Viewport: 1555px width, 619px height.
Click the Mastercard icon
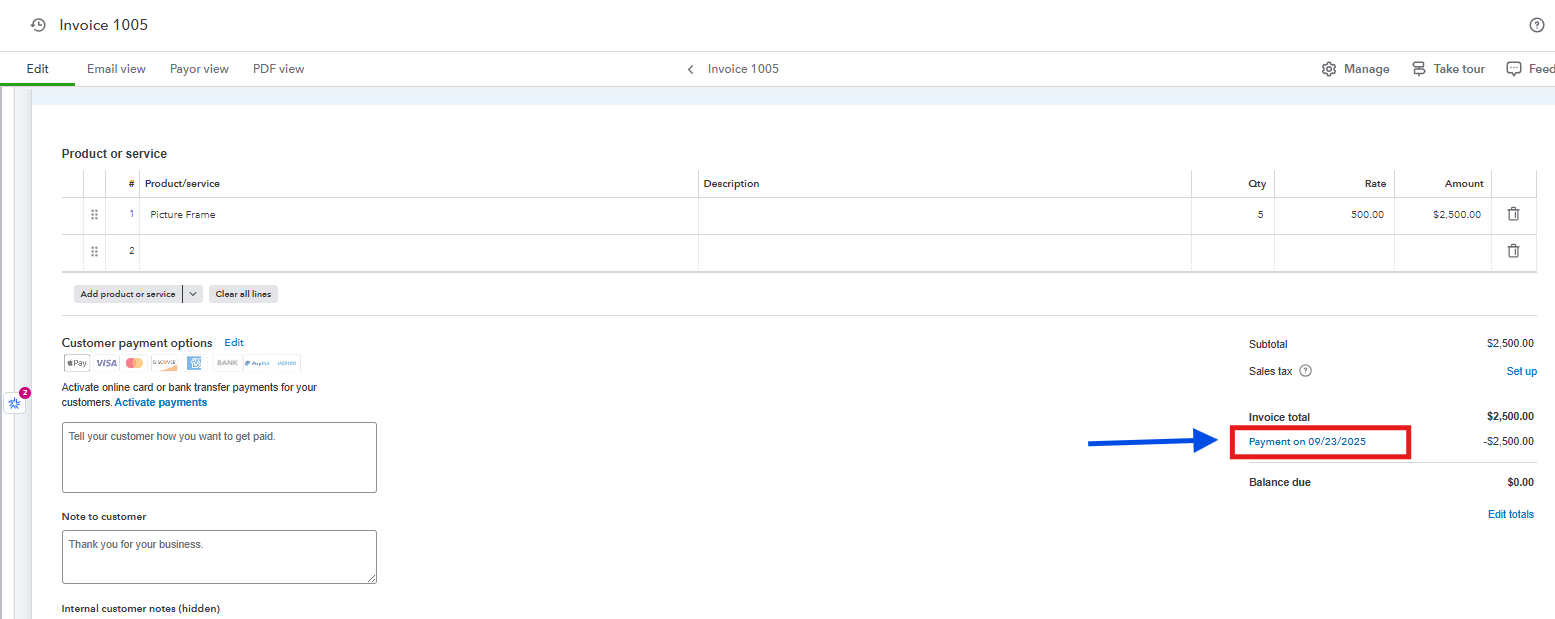coord(135,363)
